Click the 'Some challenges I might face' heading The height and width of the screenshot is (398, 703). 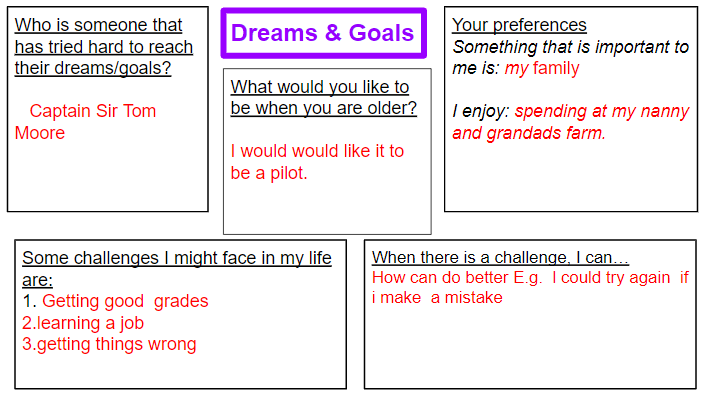pos(177,268)
